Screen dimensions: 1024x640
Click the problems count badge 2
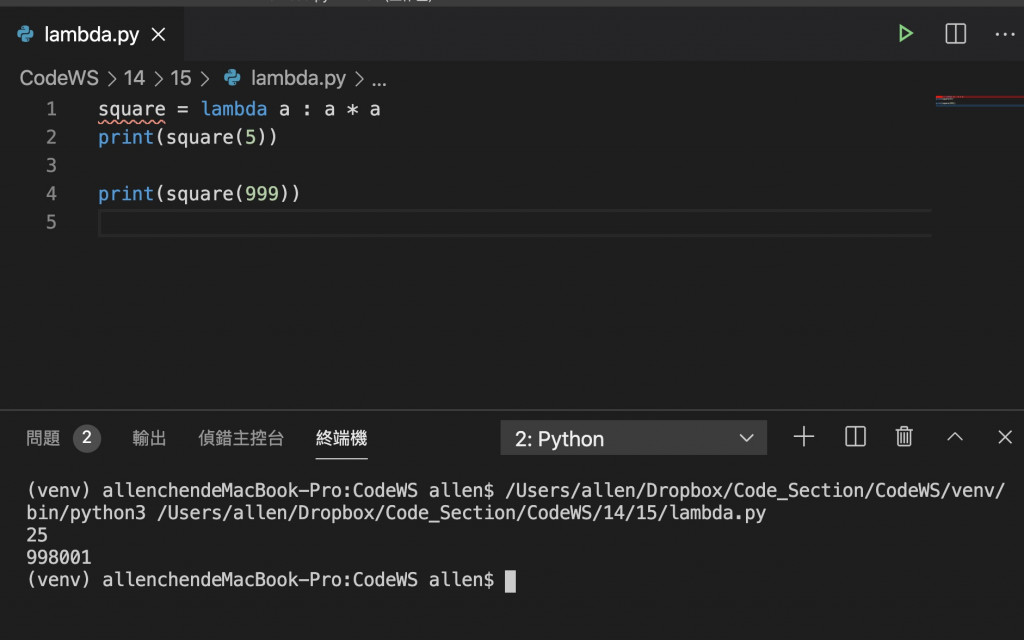point(87,438)
